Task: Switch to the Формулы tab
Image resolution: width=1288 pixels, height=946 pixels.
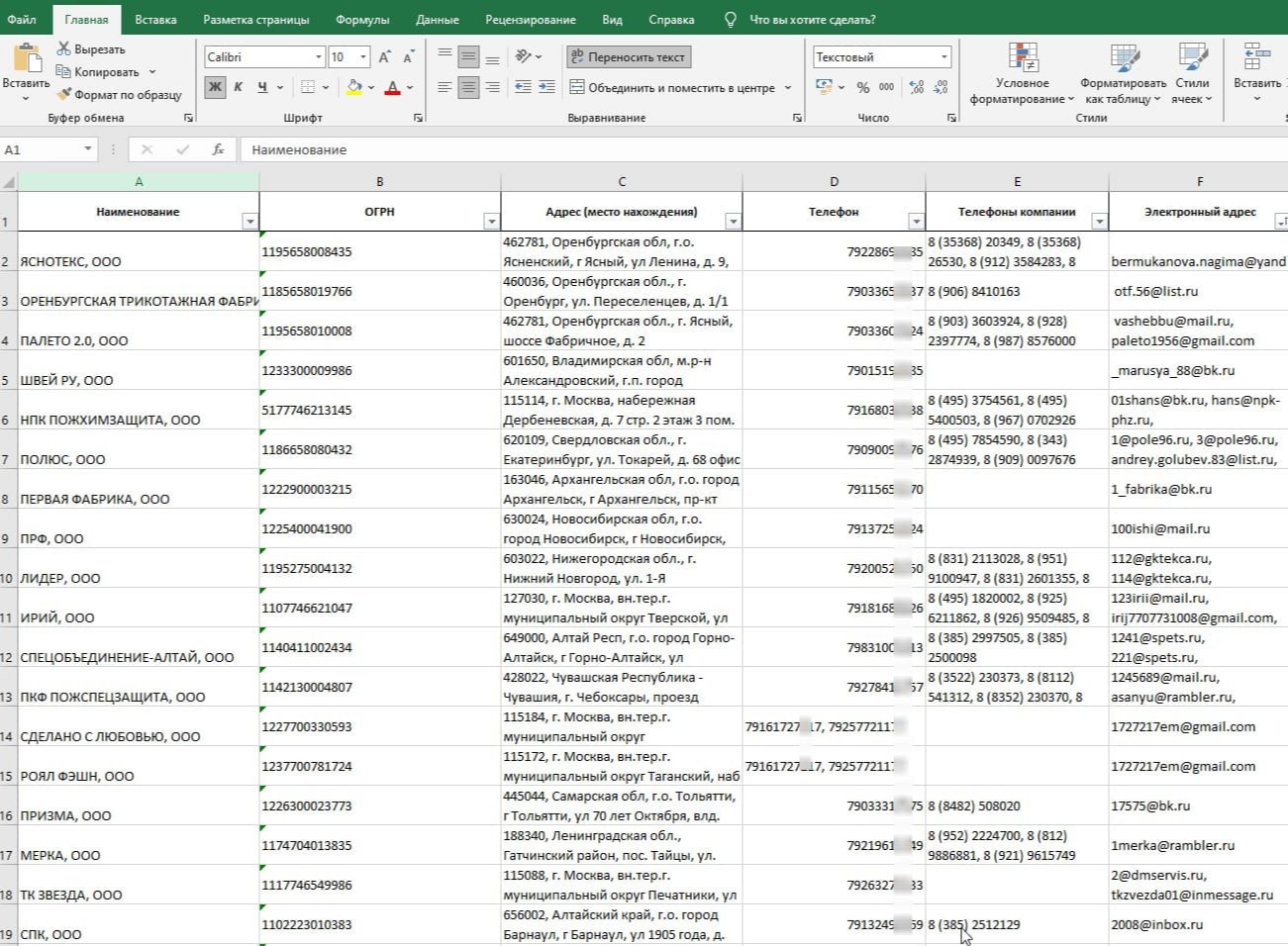Action: tap(362, 19)
